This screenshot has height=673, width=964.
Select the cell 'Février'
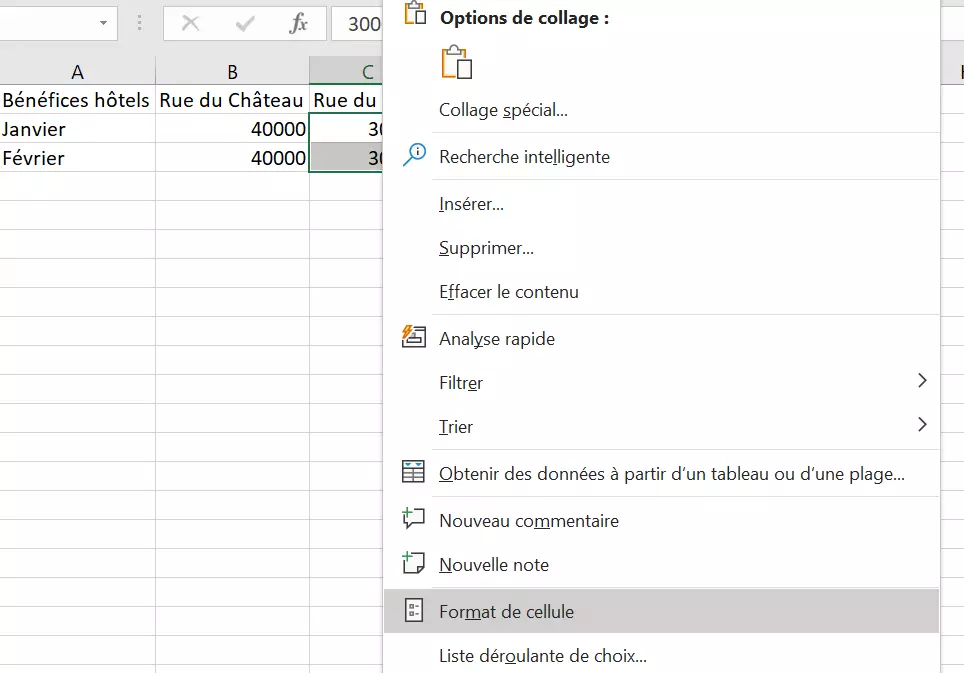(77, 158)
